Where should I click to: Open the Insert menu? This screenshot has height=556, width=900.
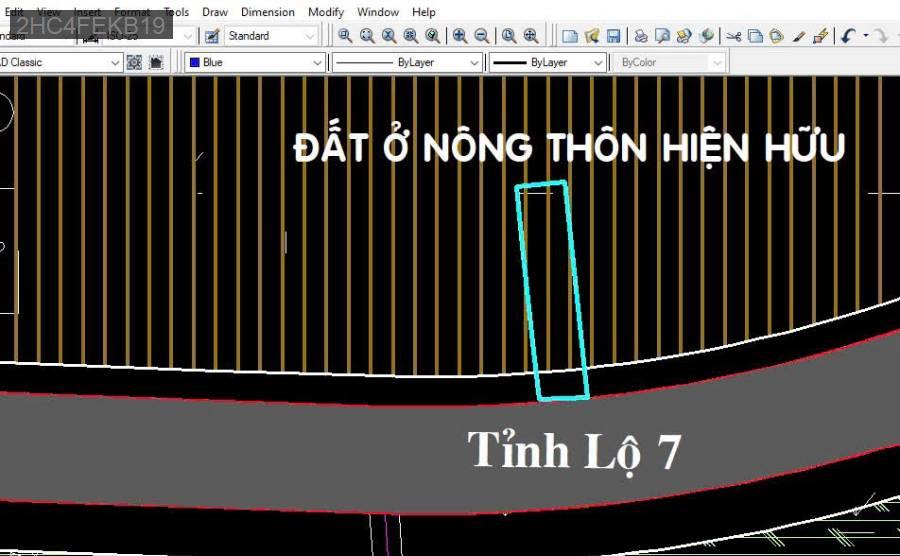[87, 12]
